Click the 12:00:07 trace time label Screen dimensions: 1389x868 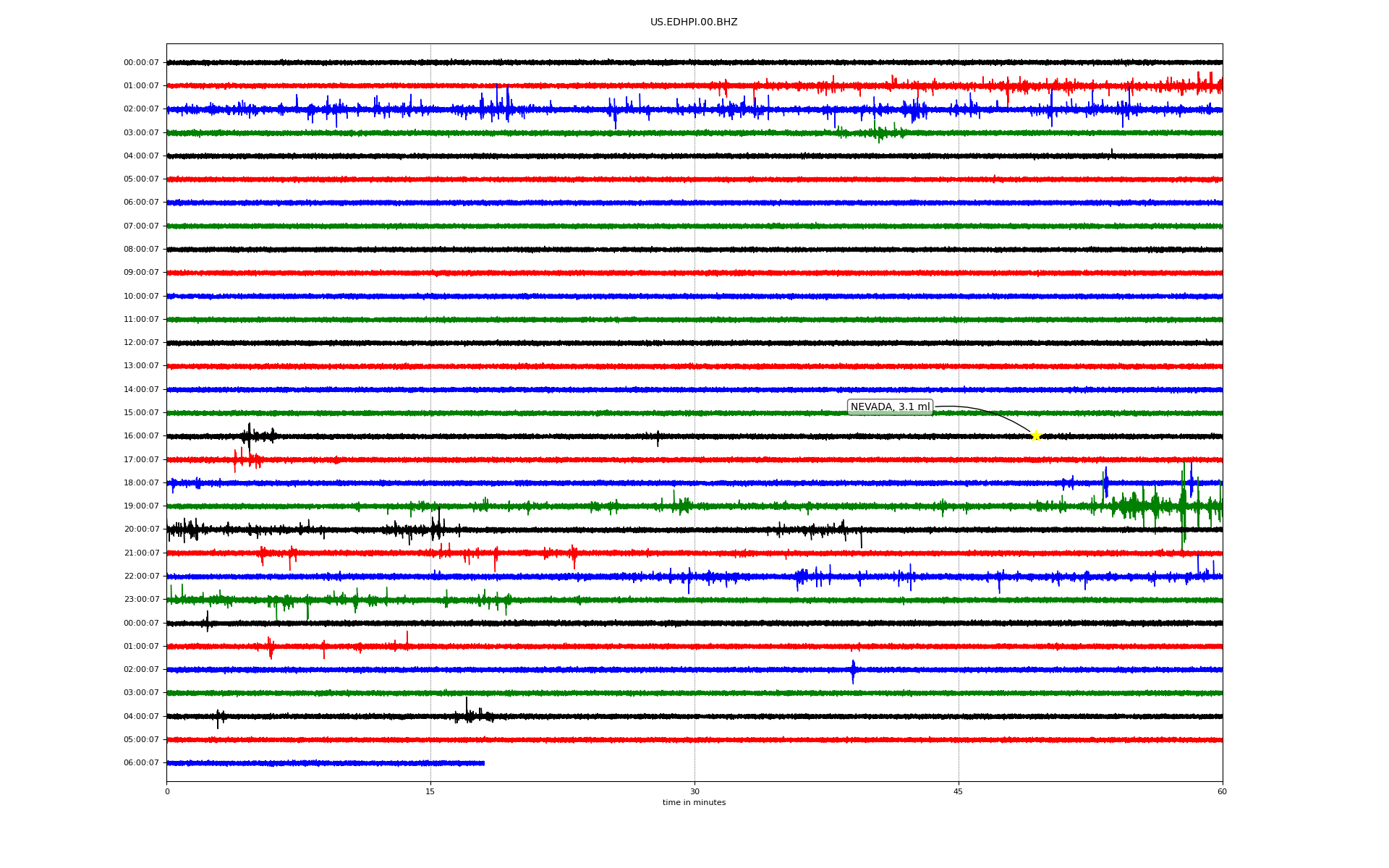point(141,343)
